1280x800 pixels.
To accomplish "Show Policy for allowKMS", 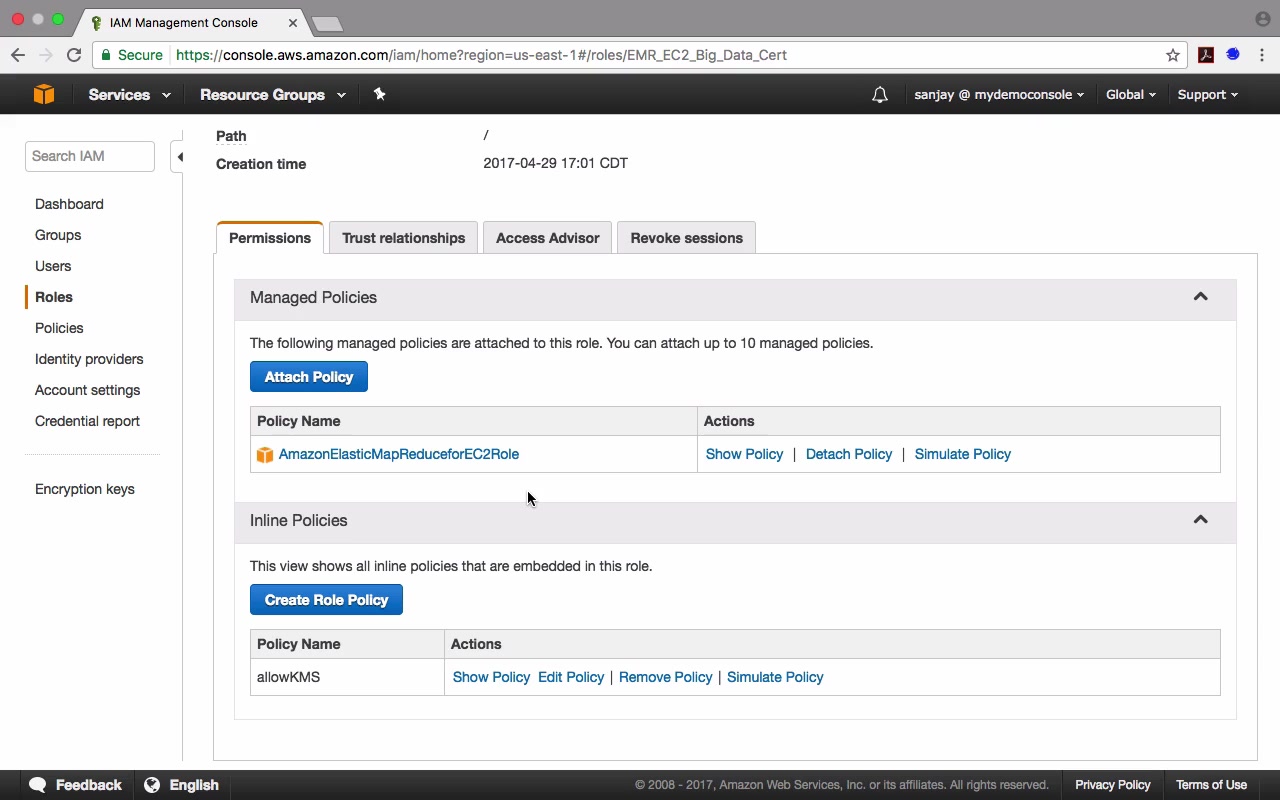I will coord(491,677).
